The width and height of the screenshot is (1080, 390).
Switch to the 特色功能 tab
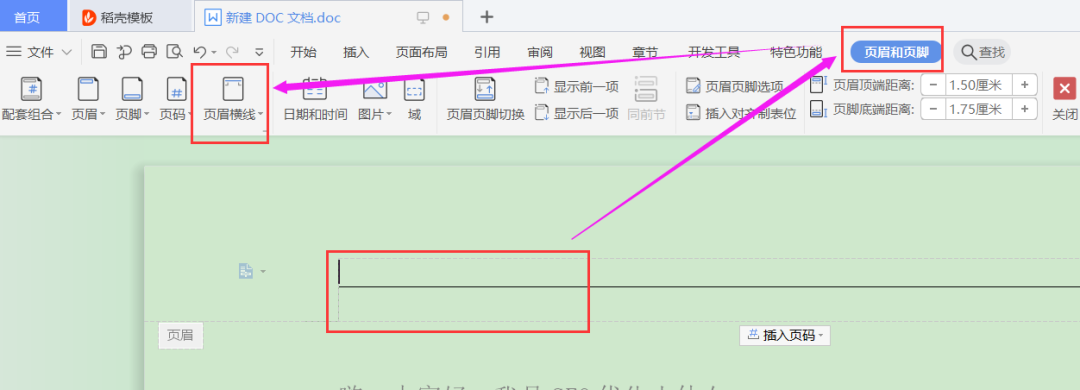[x=796, y=52]
